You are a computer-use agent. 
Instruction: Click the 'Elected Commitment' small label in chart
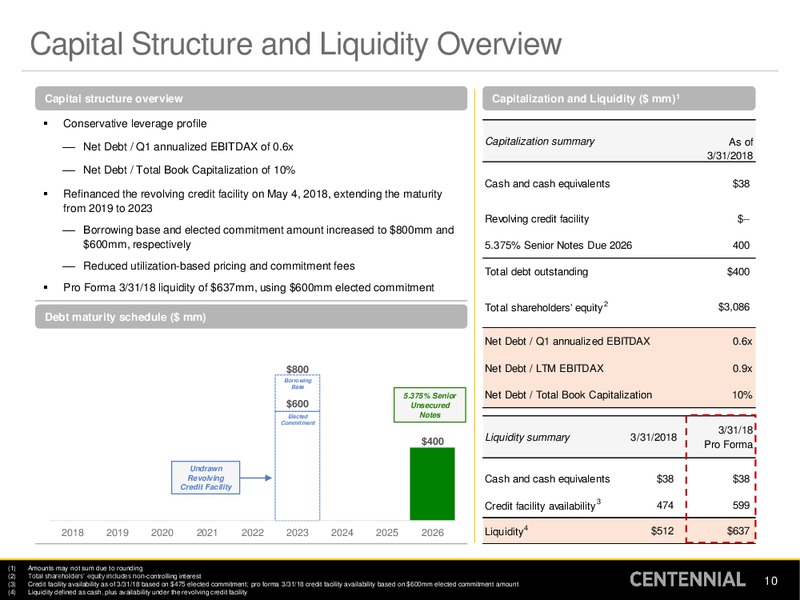click(x=297, y=419)
